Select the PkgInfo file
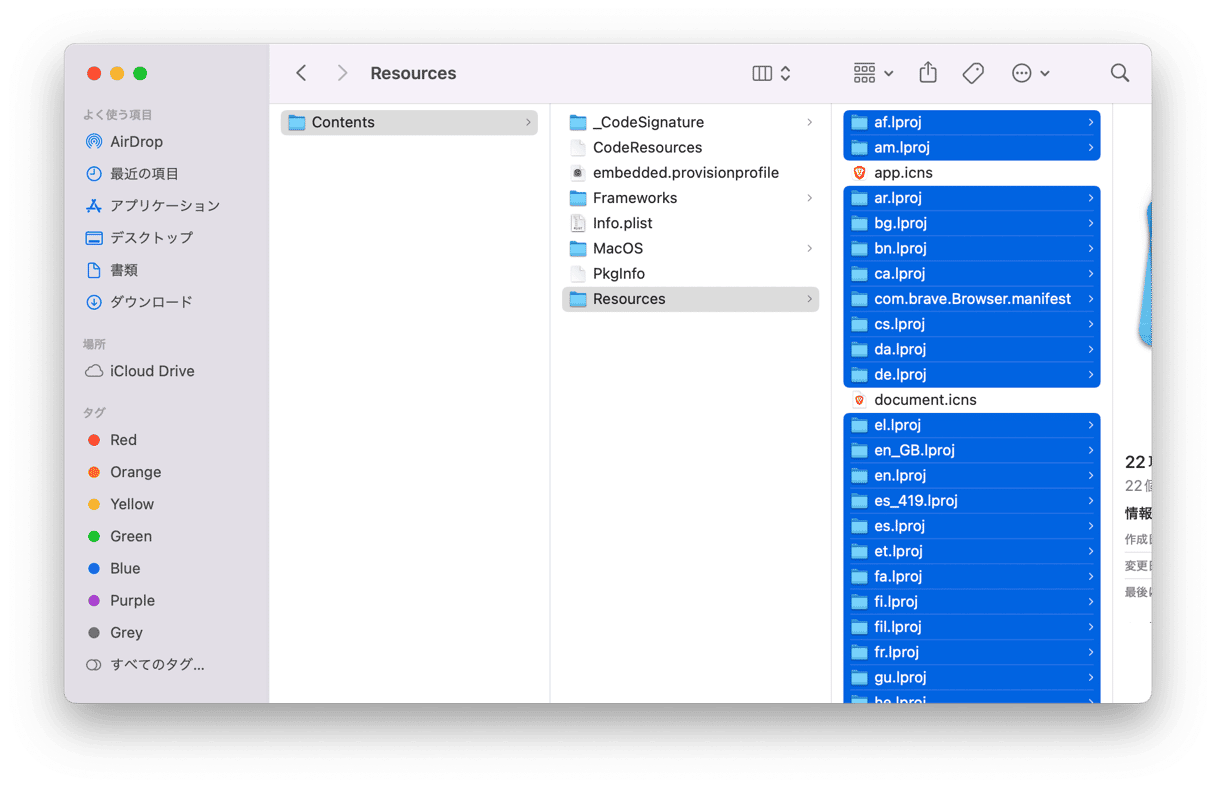 tap(690, 274)
